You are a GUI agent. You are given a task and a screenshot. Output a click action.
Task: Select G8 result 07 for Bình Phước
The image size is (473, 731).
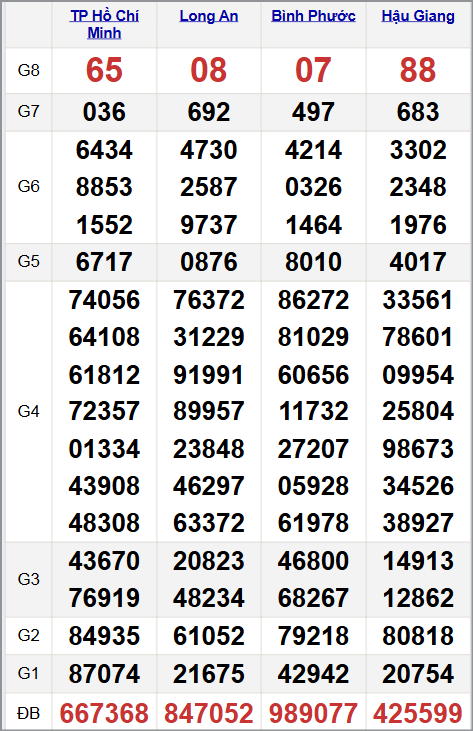(x=313, y=70)
